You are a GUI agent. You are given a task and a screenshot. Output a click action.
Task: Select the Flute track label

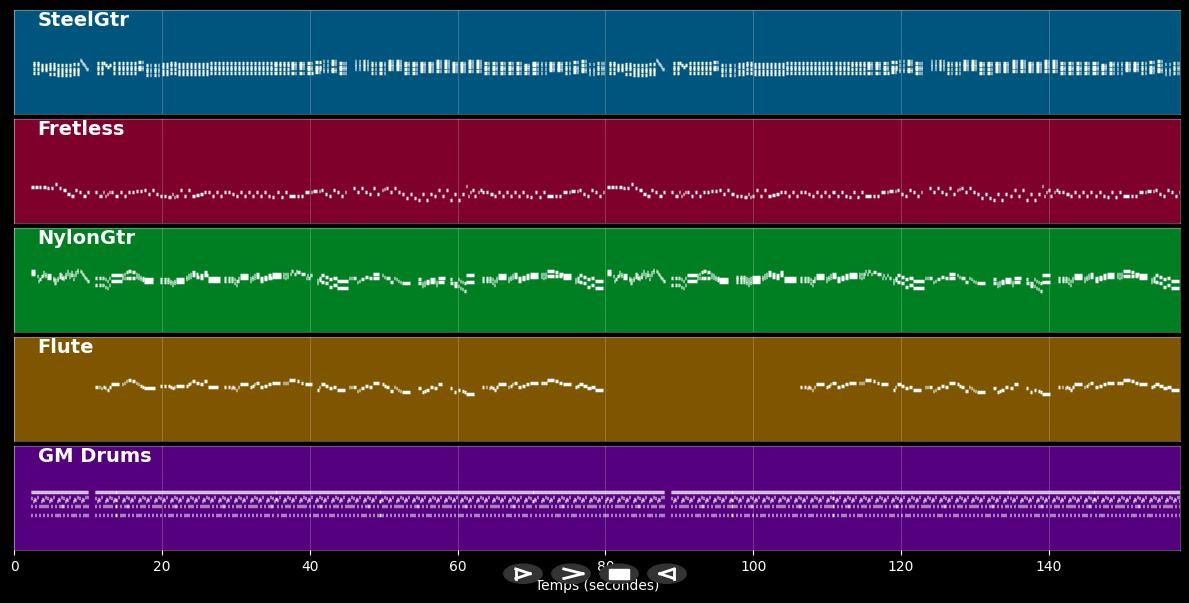[65, 347]
